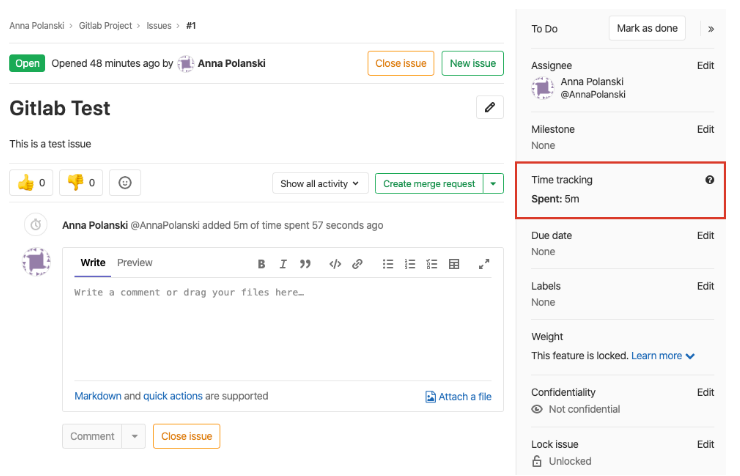Image resolution: width=740 pixels, height=476 pixels.
Task: Expand the Show all activity dropdown
Action: 319,184
